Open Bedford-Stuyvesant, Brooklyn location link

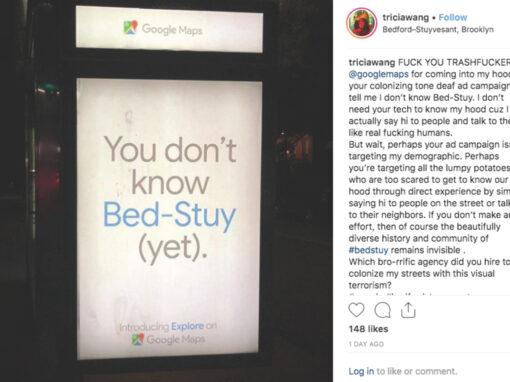click(438, 29)
